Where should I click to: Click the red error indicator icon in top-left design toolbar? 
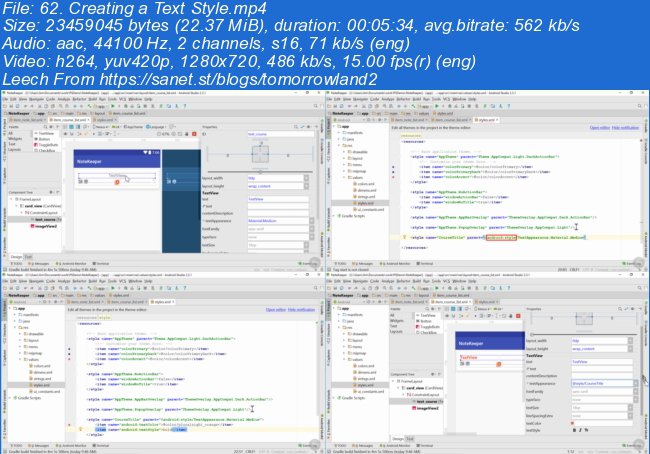(194, 134)
